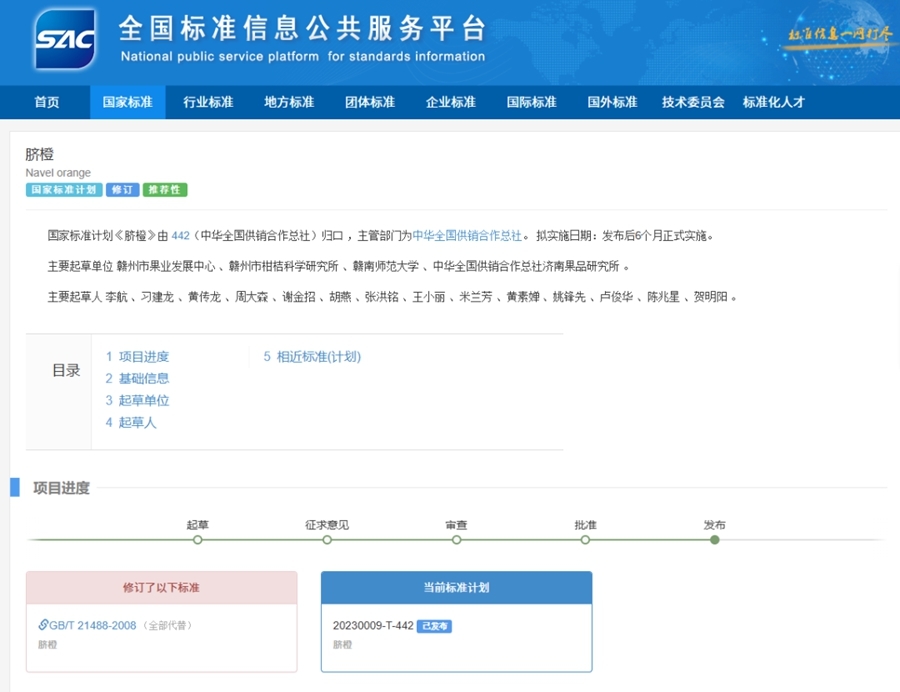The width and height of the screenshot is (900, 692).
Task: Click plan number 20230009-T-442
Action: pos(373,625)
